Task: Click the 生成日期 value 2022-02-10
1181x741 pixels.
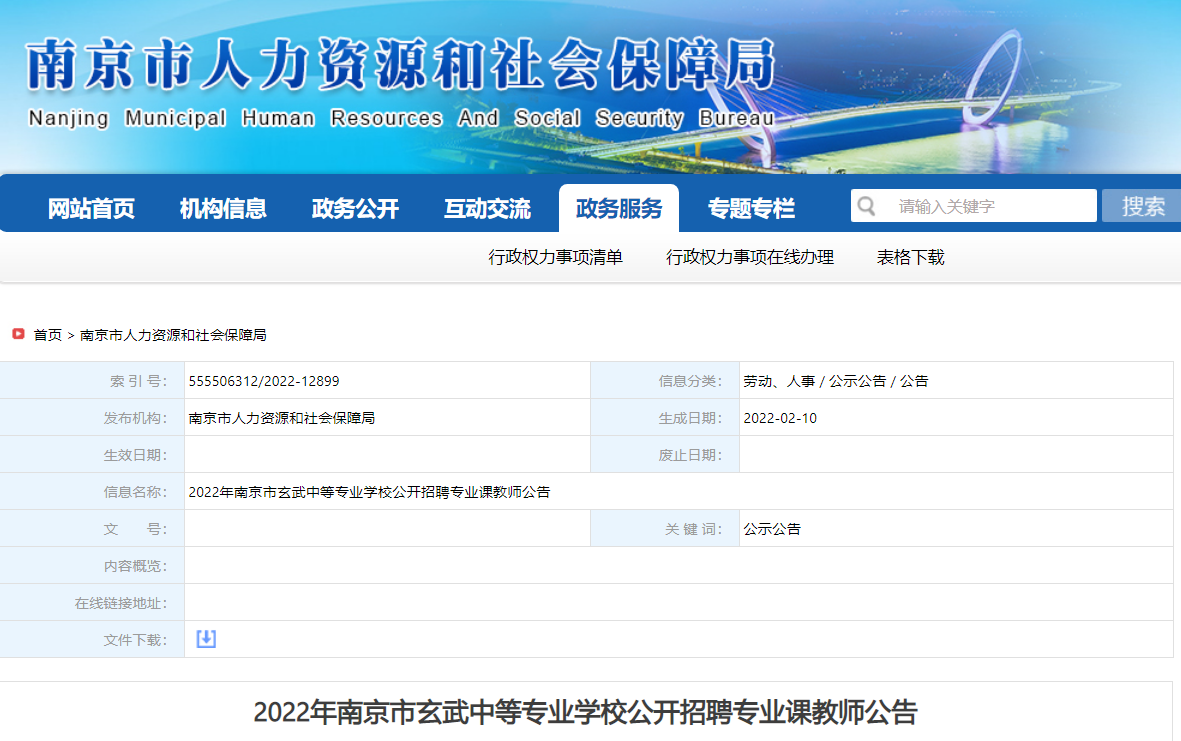Action: click(780, 418)
